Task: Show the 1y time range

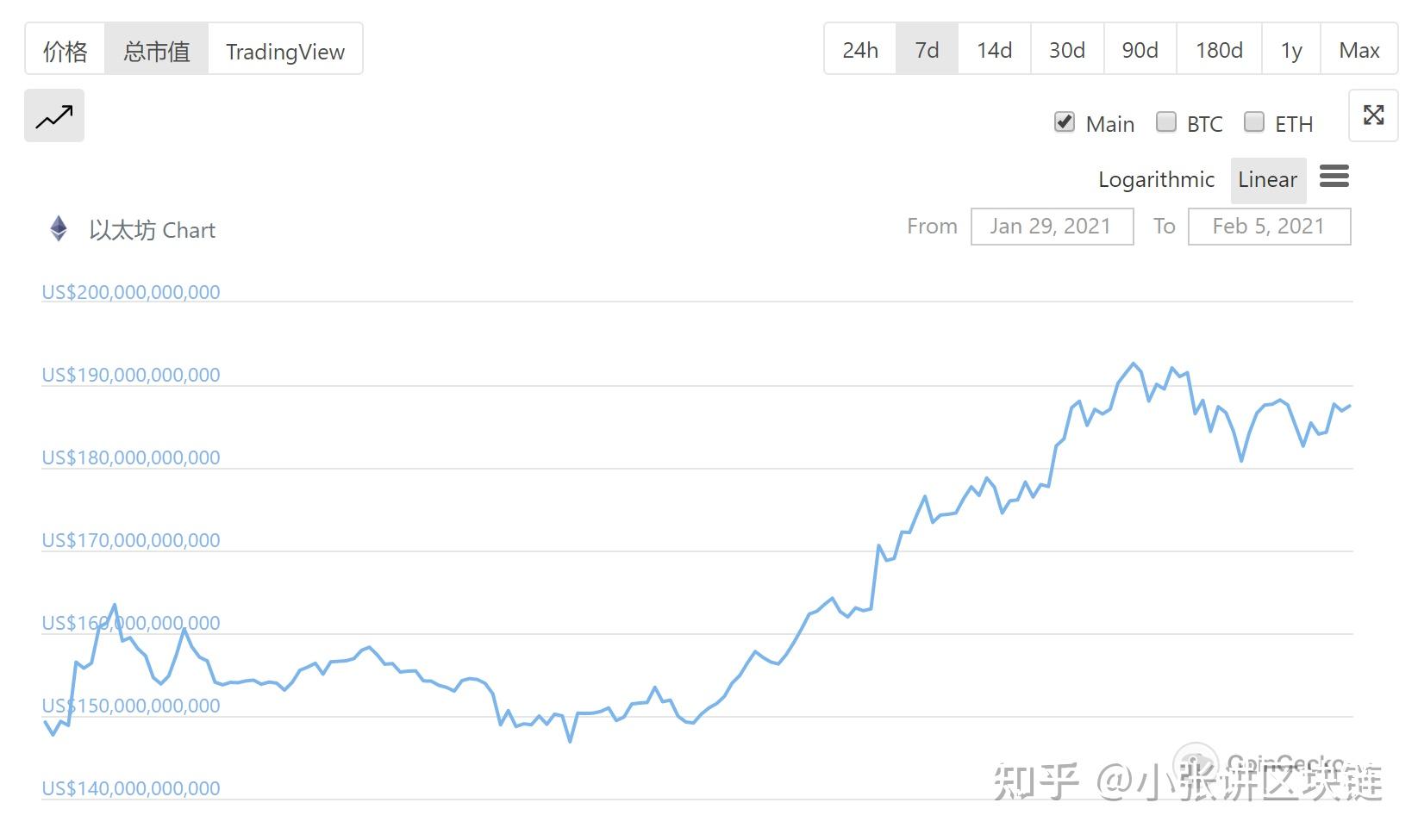Action: coord(1291,50)
